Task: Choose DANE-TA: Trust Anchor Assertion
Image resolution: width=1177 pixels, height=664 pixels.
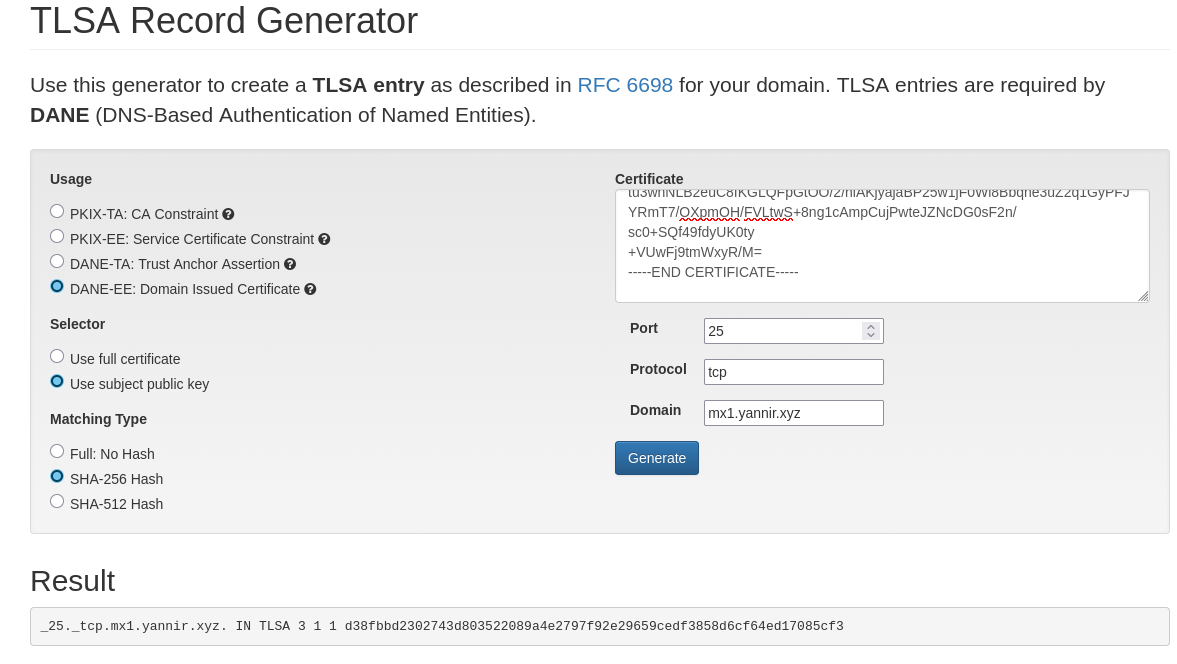Action: point(57,262)
